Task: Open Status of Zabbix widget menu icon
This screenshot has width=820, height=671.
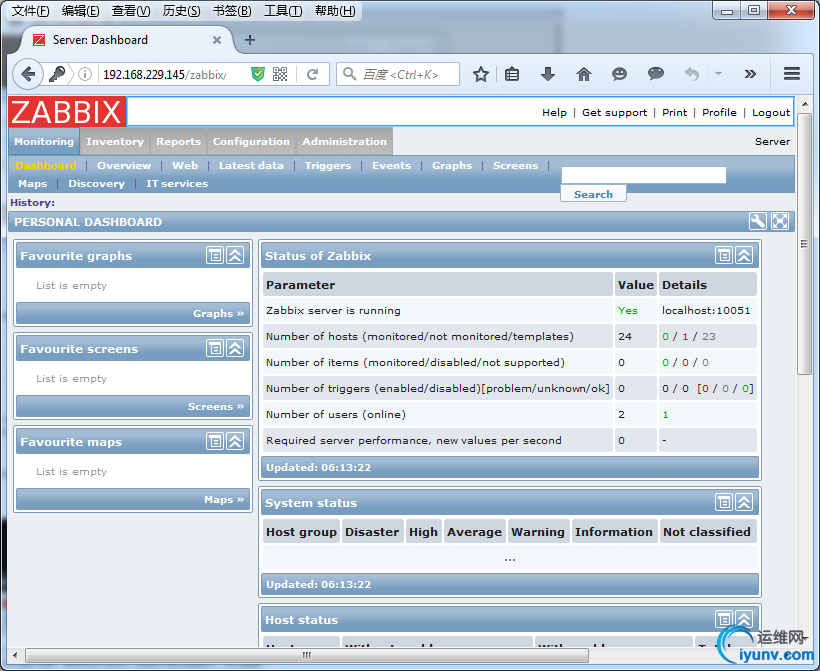Action: (724, 255)
